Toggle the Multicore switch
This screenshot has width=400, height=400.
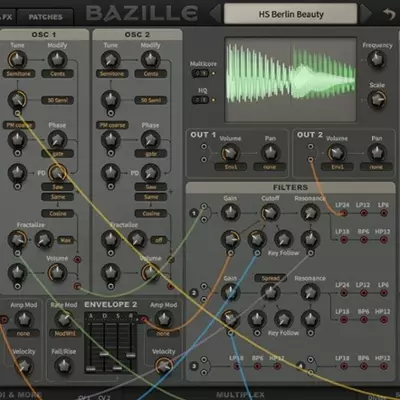pos(200,73)
